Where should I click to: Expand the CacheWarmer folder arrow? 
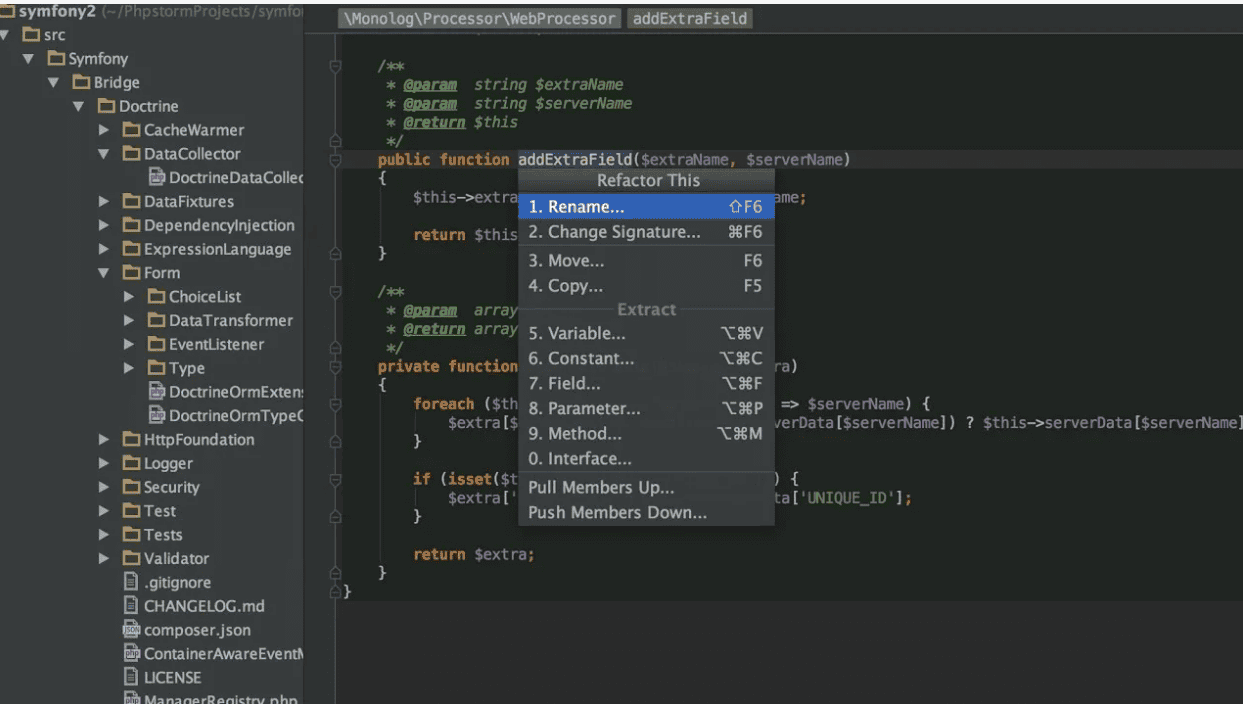[104, 130]
